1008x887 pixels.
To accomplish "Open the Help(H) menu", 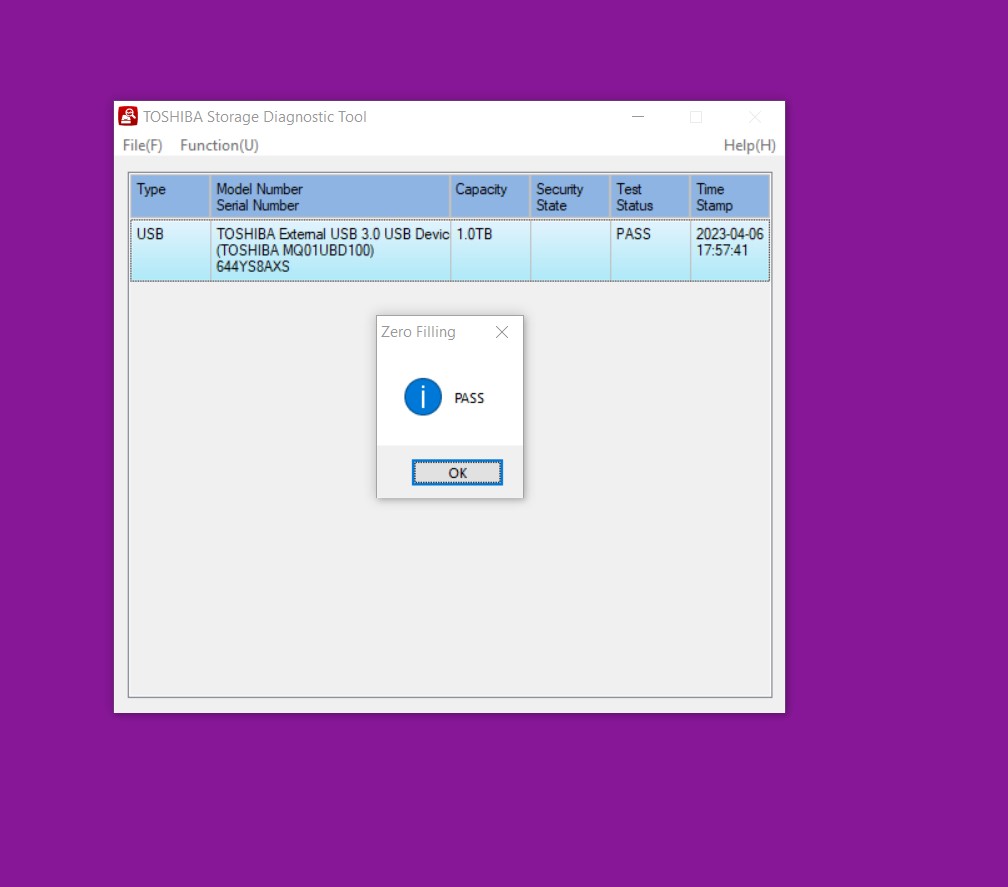I will pos(749,145).
